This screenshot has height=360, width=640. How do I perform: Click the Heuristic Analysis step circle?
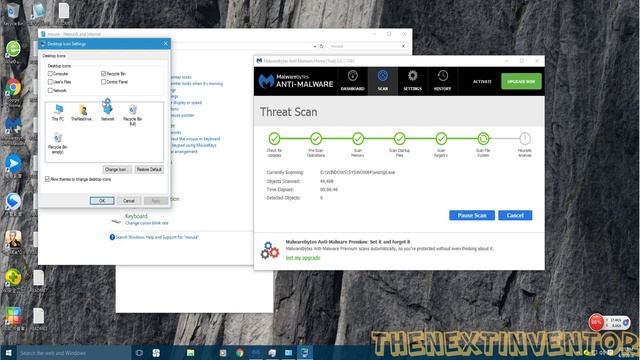coord(525,139)
